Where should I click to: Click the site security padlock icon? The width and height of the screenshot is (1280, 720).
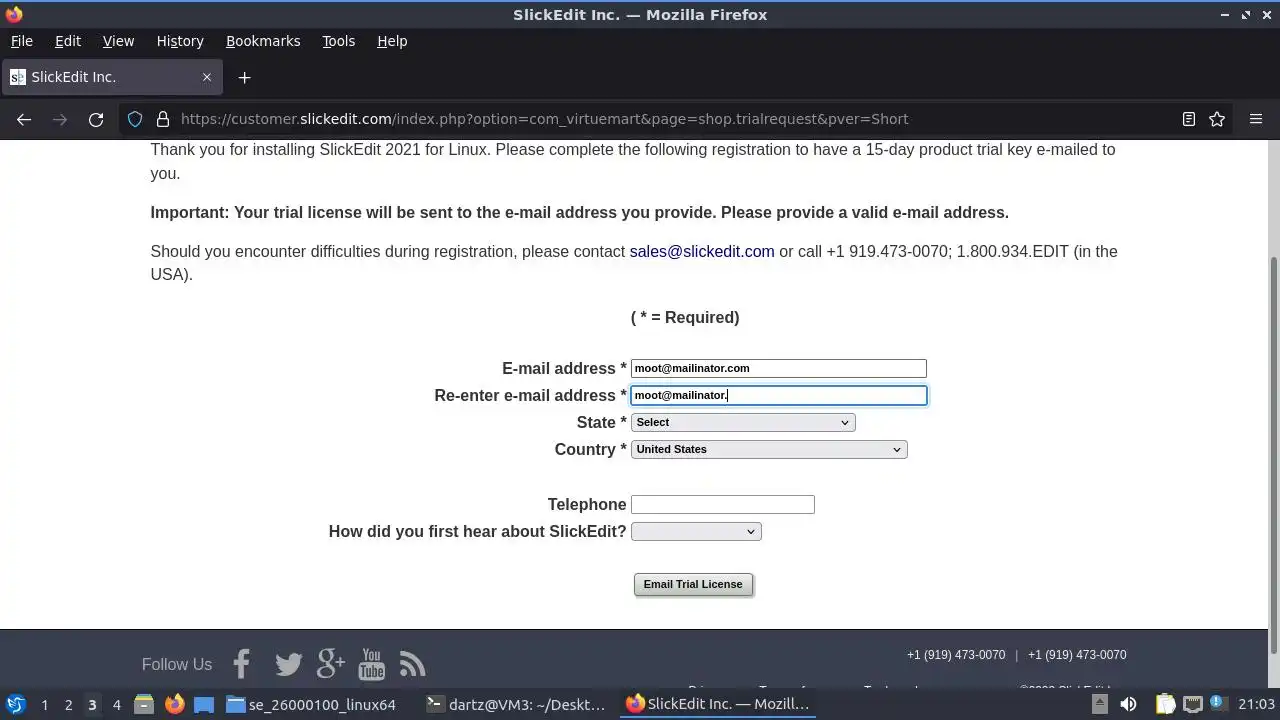[x=163, y=119]
